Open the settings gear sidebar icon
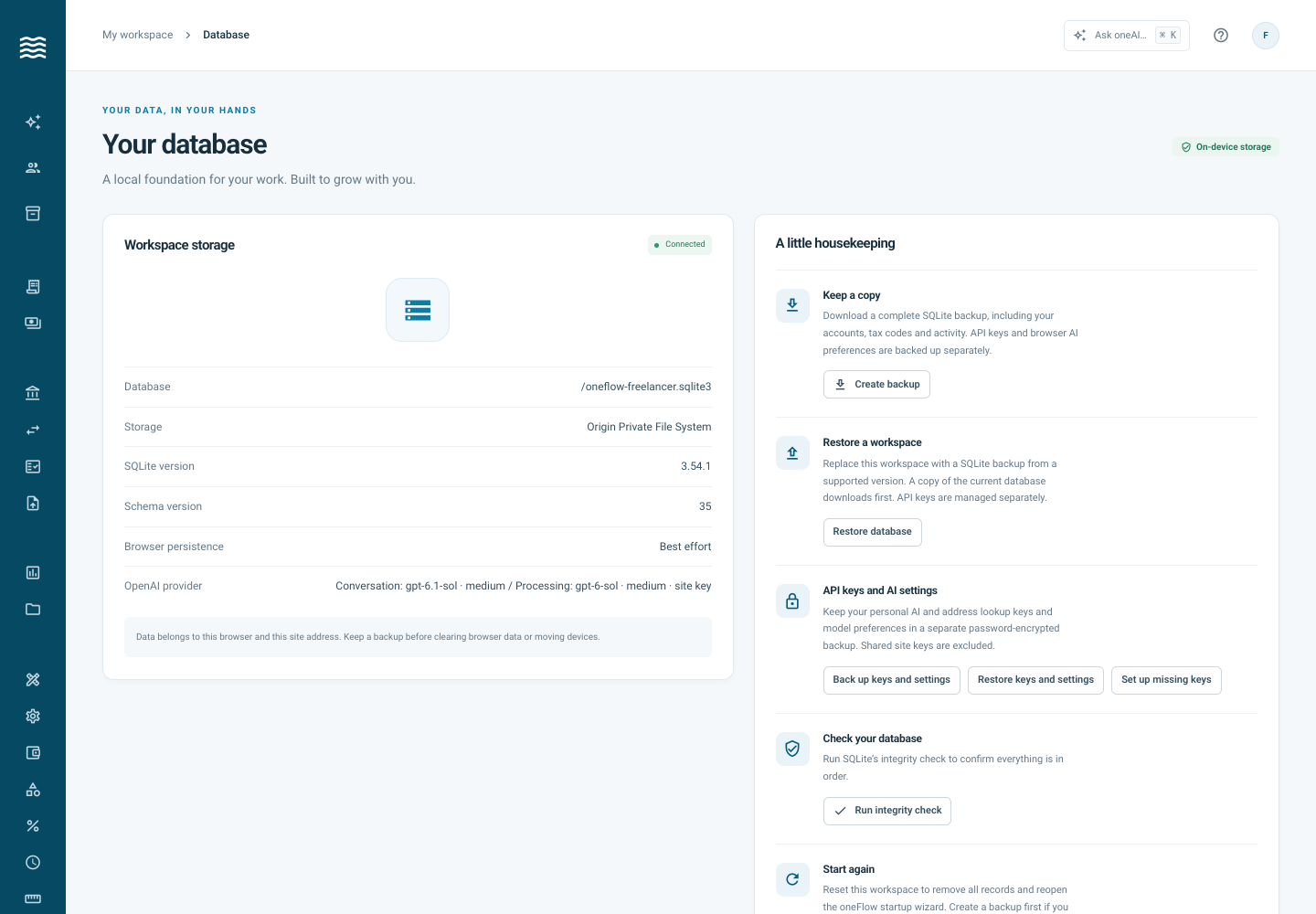The image size is (1316, 914). pyautogui.click(x=33, y=717)
